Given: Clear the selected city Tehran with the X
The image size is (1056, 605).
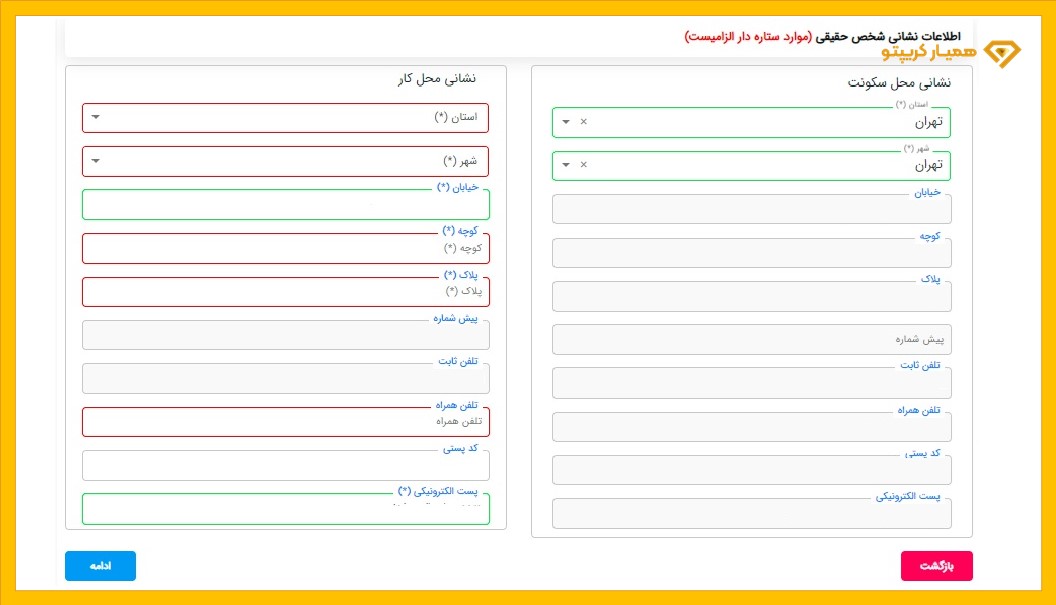Looking at the screenshot, I should click(583, 165).
